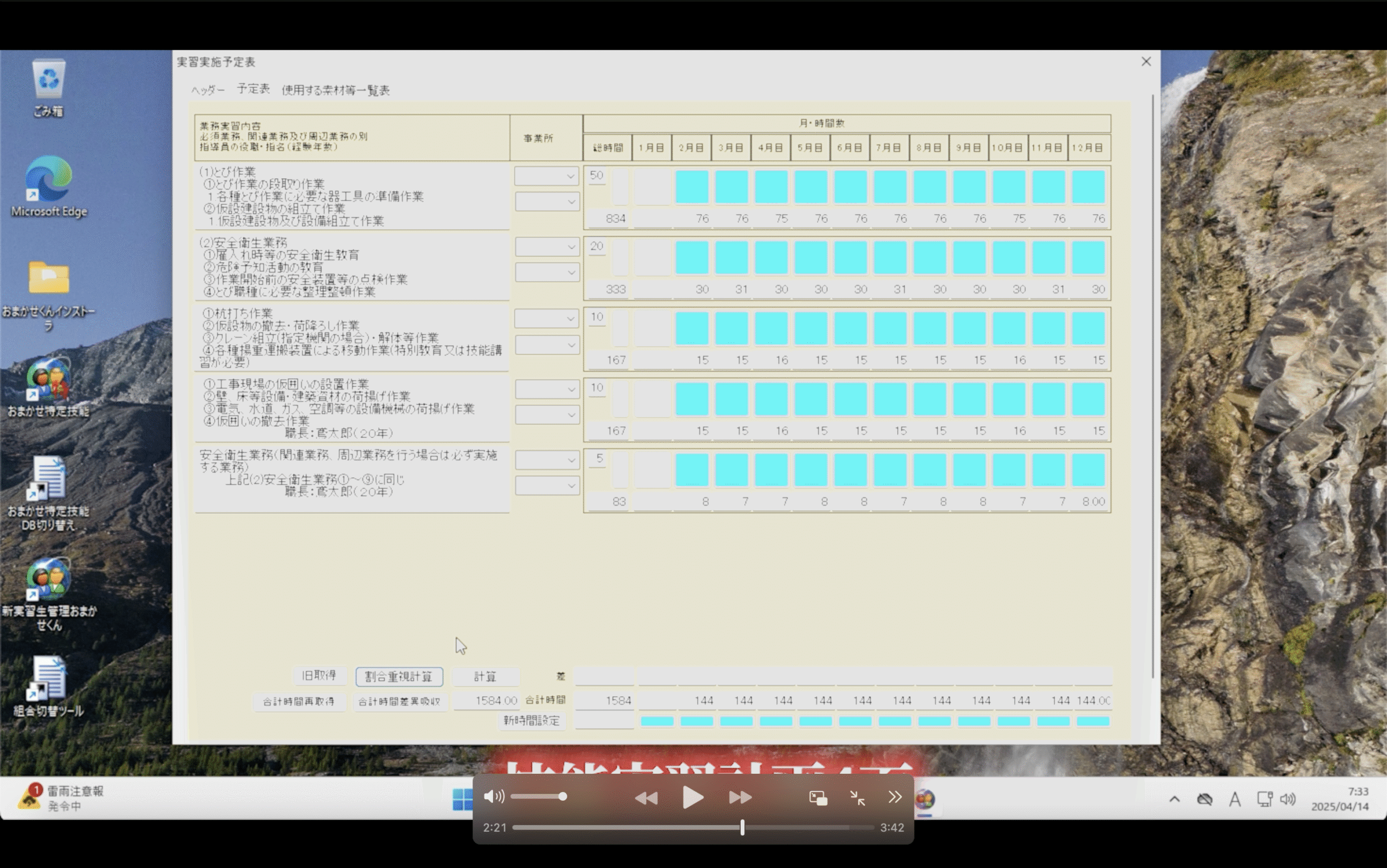Click the fast-forward icon in the video player

click(x=740, y=798)
